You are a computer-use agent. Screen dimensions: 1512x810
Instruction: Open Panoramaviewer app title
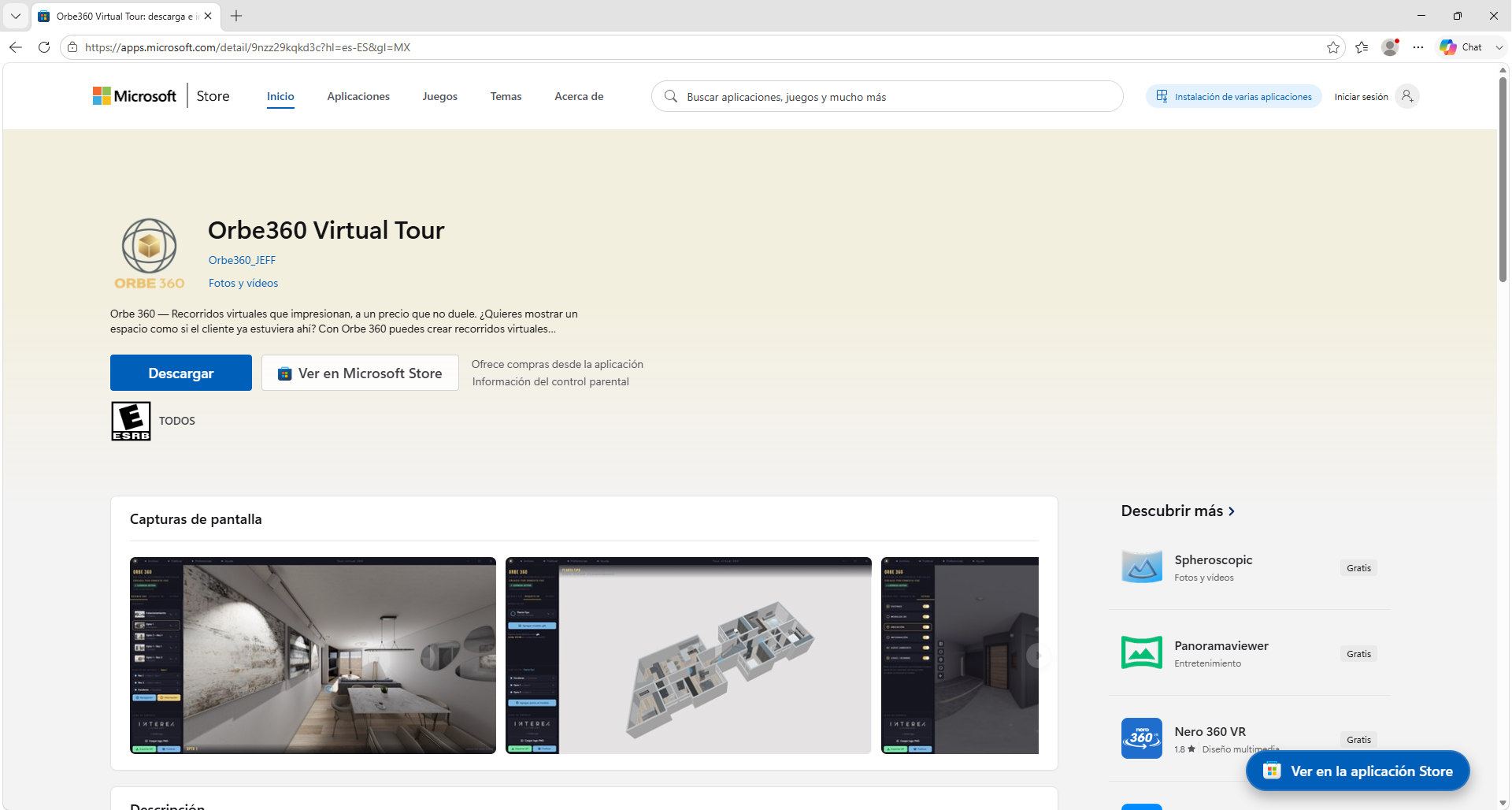(x=1221, y=645)
